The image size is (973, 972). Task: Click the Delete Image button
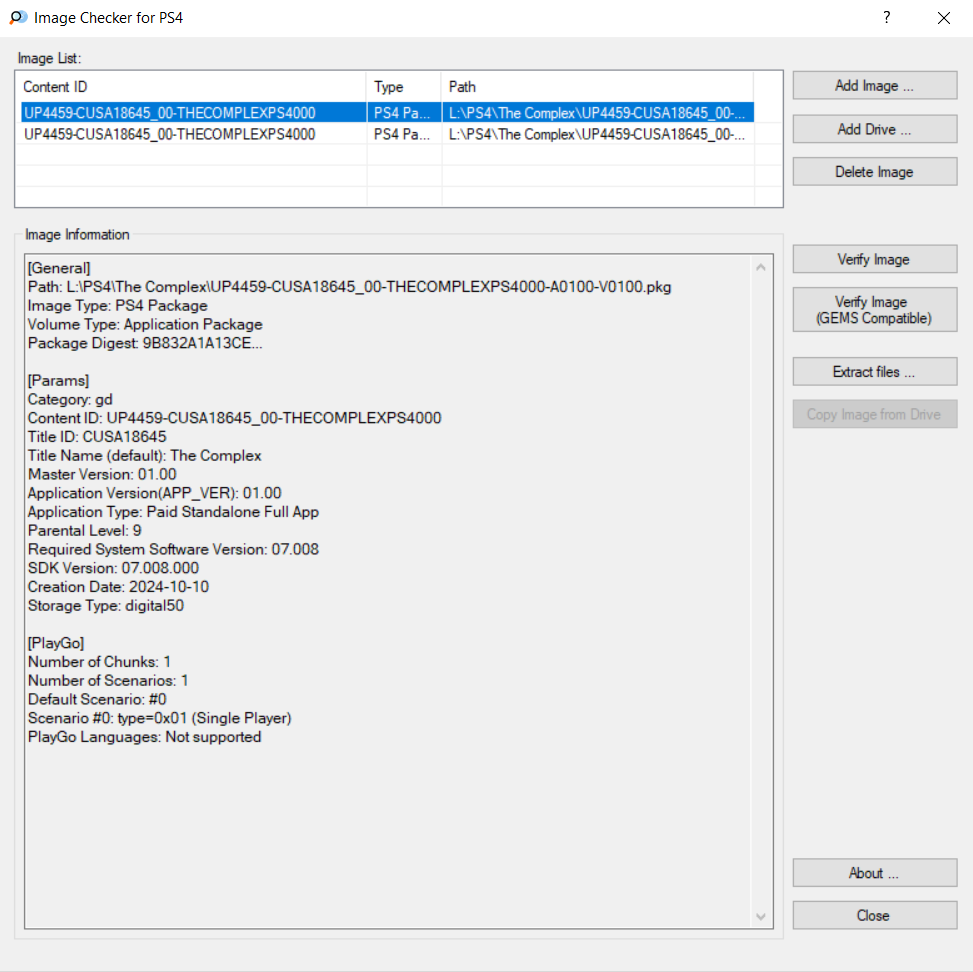coord(874,172)
